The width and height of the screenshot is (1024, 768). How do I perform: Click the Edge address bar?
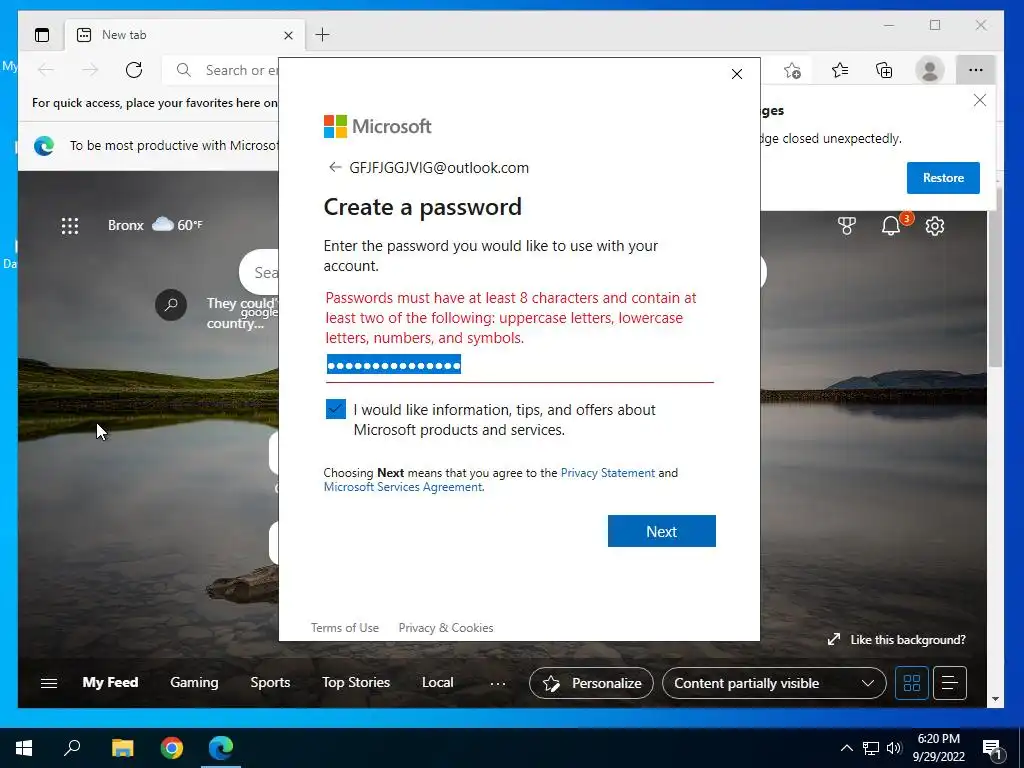coord(222,70)
